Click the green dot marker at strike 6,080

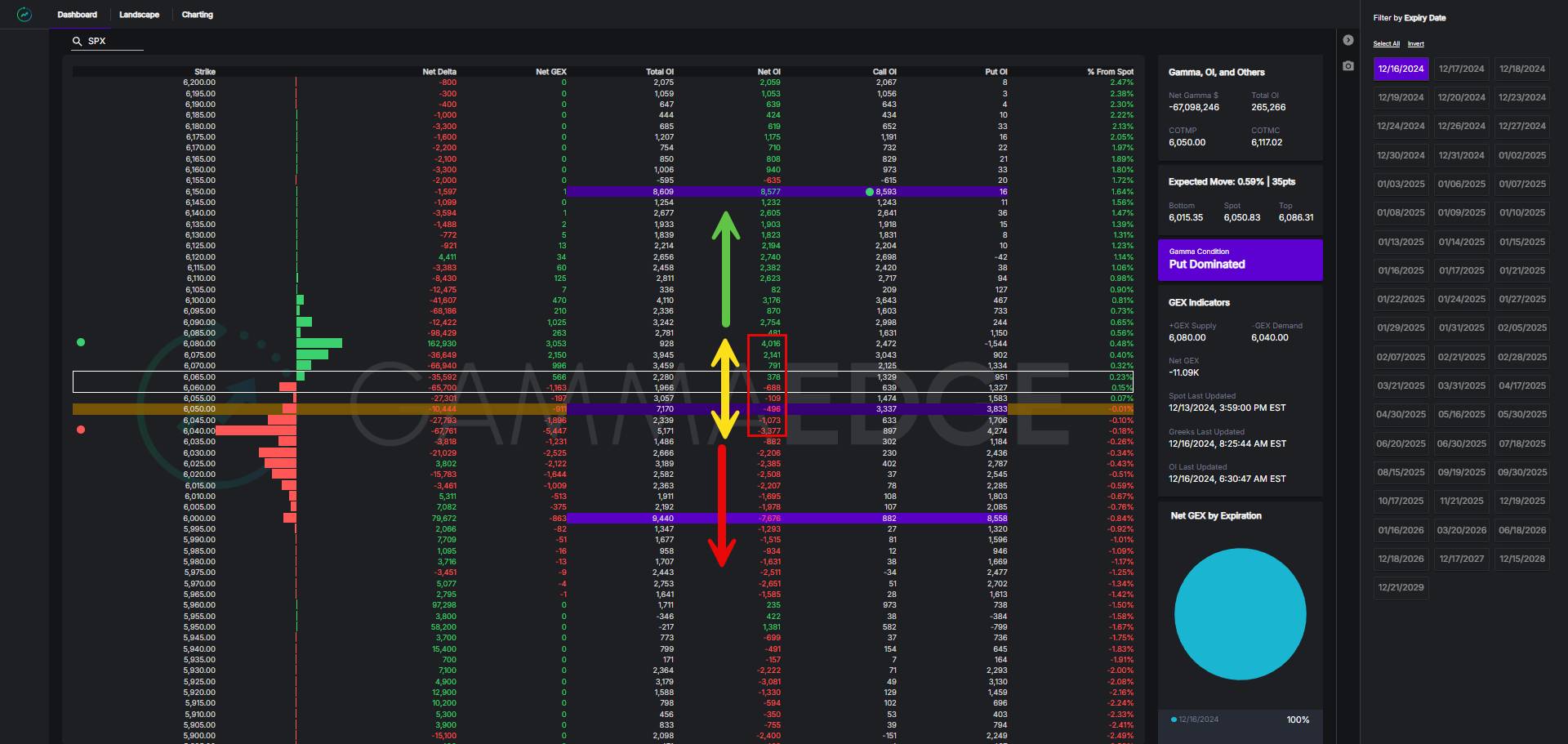(81, 342)
